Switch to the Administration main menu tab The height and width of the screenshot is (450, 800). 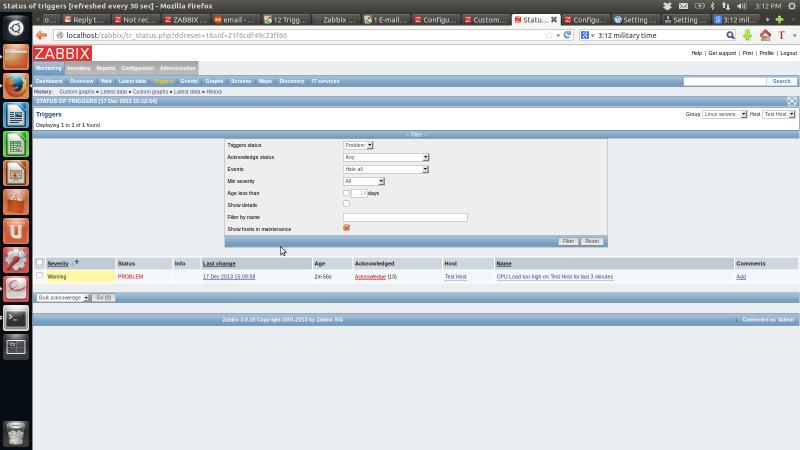pyautogui.click(x=178, y=68)
